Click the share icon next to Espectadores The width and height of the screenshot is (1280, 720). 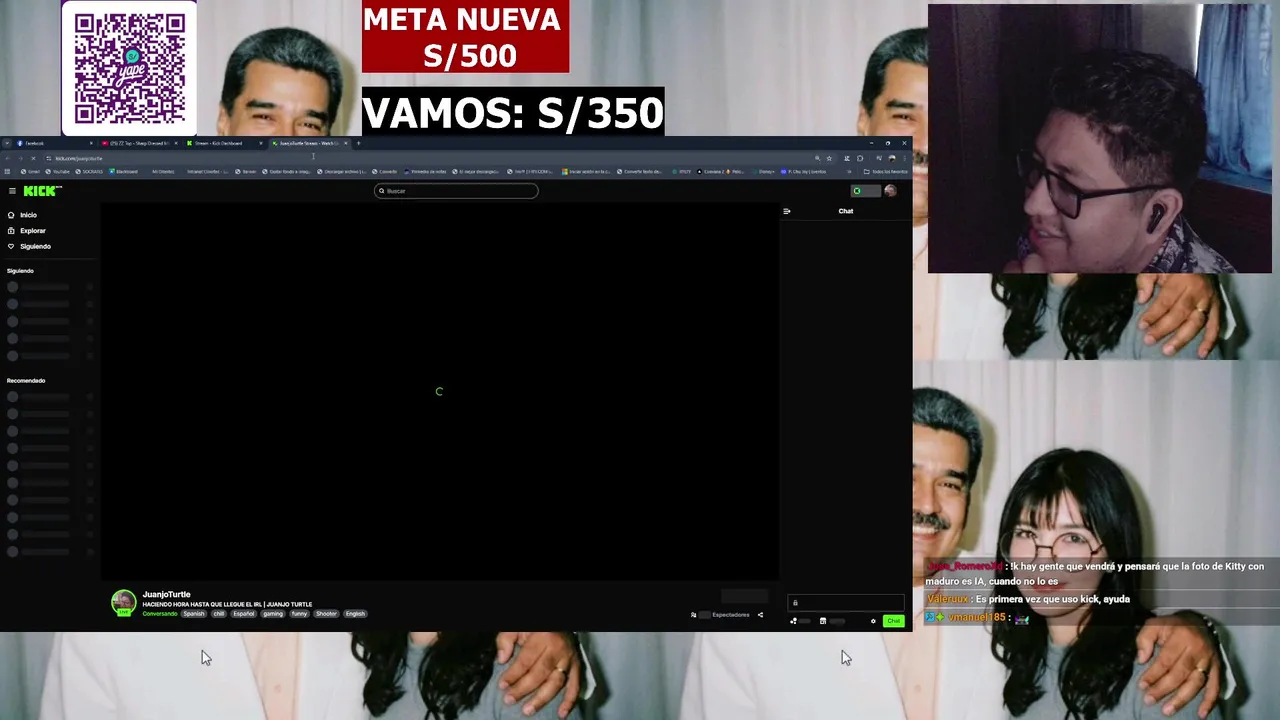point(760,615)
